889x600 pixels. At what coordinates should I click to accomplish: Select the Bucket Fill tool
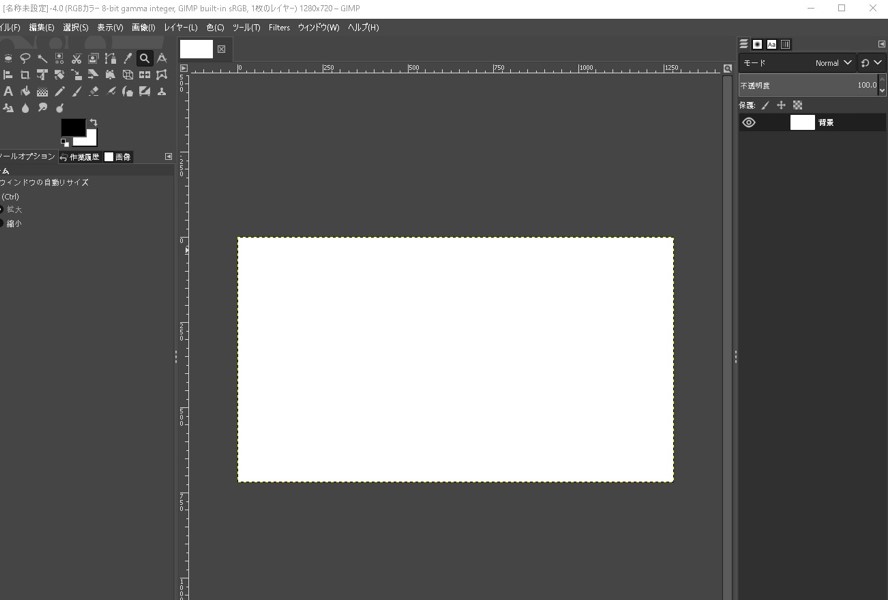pos(25,92)
